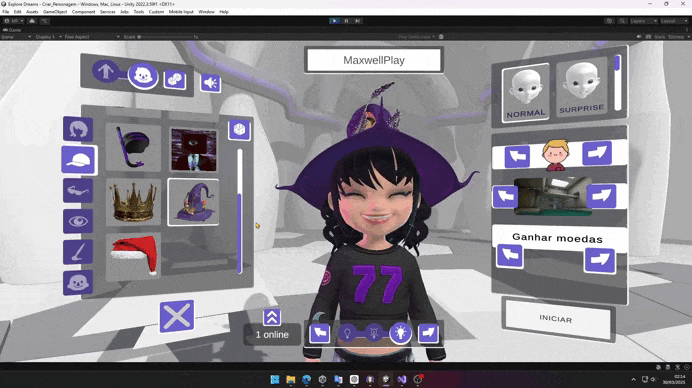Screen dimensions: 692x388
Task: Enable the brightest light bulb option
Action: [400, 332]
